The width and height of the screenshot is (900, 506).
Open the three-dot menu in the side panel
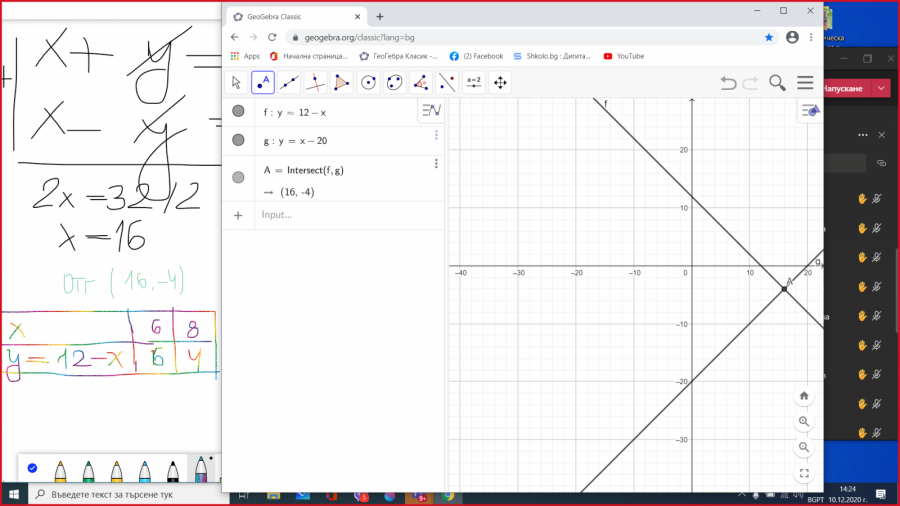(863, 135)
